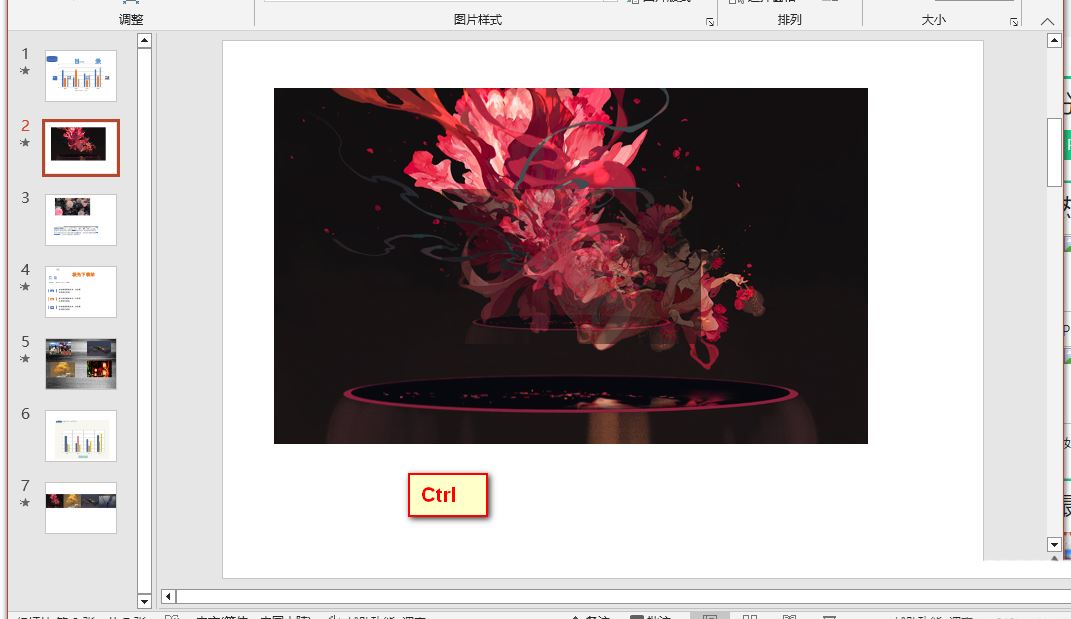Collapse the ribbon with the chevron arrow
The width and height of the screenshot is (1071, 619).
click(1046, 21)
